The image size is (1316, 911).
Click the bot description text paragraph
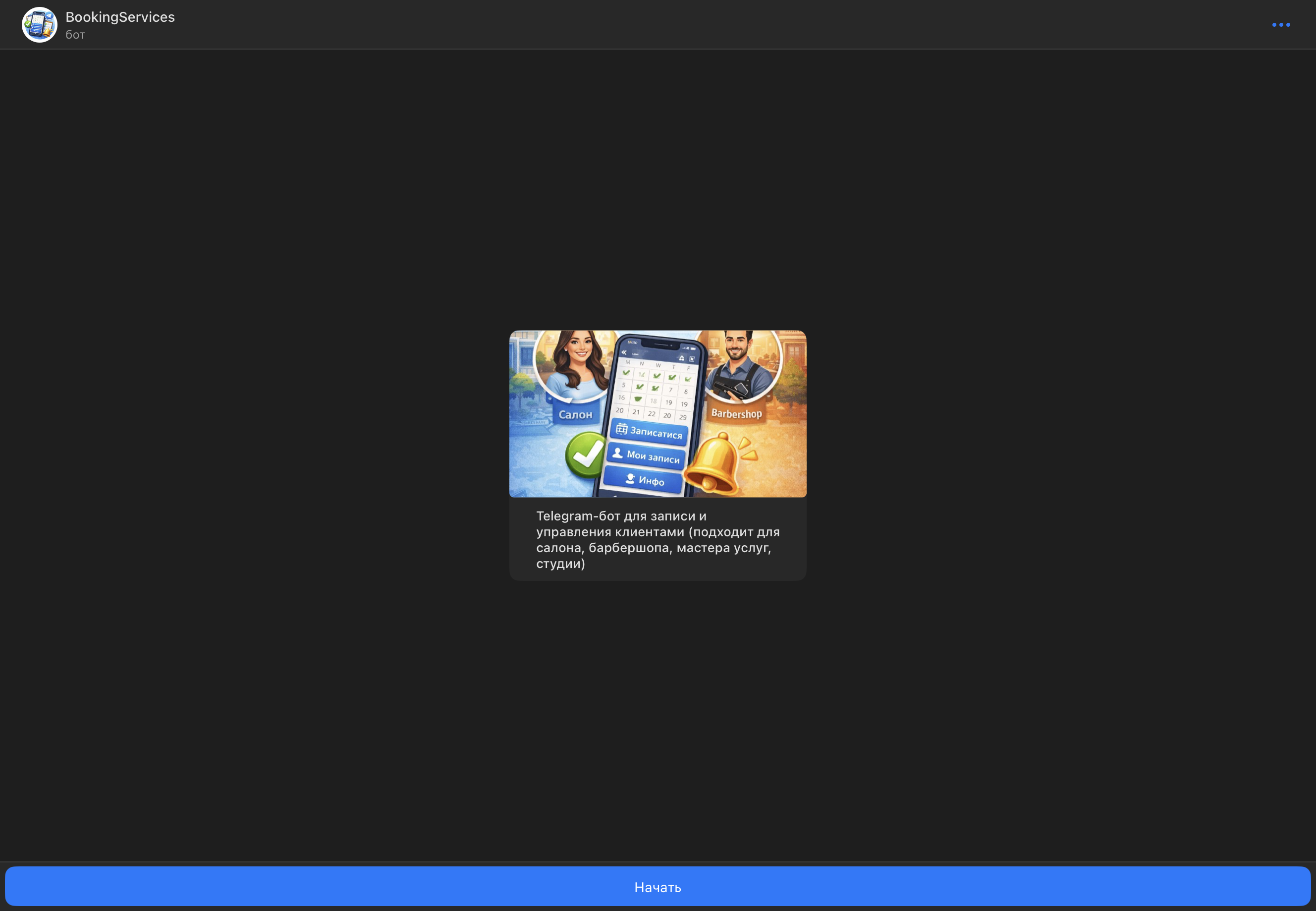click(657, 539)
